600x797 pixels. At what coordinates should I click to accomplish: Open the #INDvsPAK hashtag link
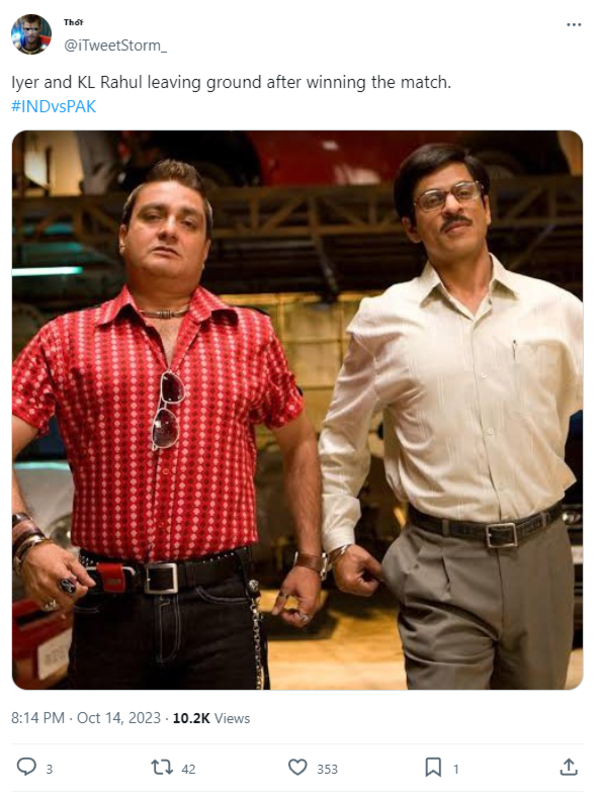tap(53, 106)
